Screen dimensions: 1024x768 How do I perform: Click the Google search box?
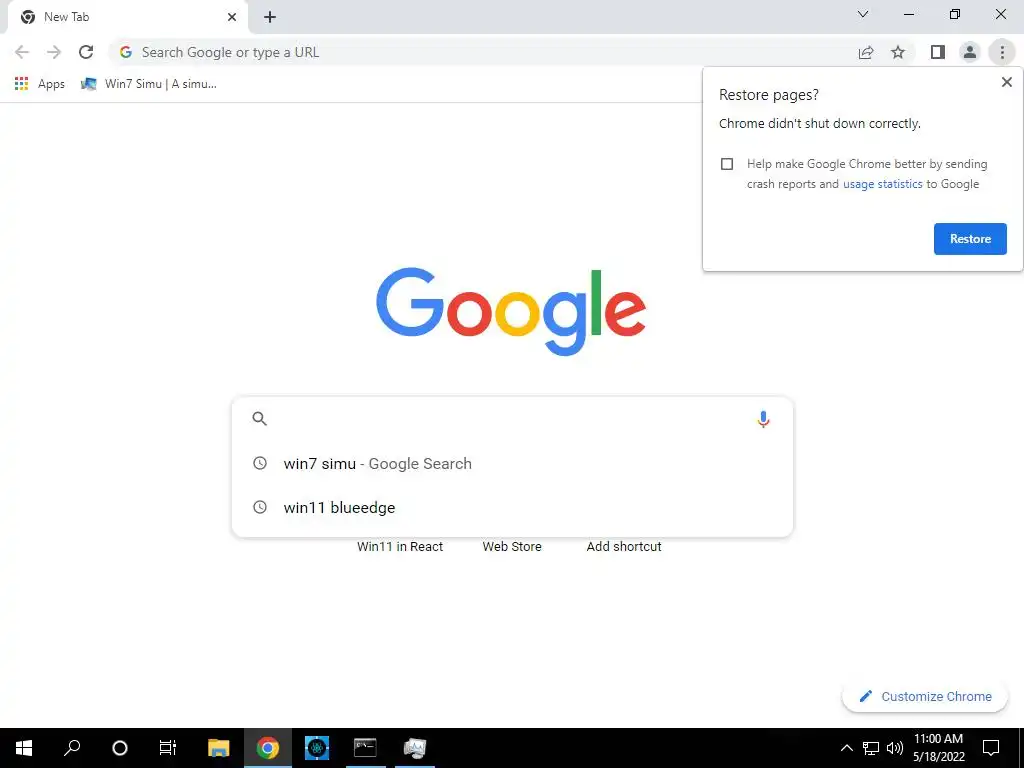coord(513,419)
